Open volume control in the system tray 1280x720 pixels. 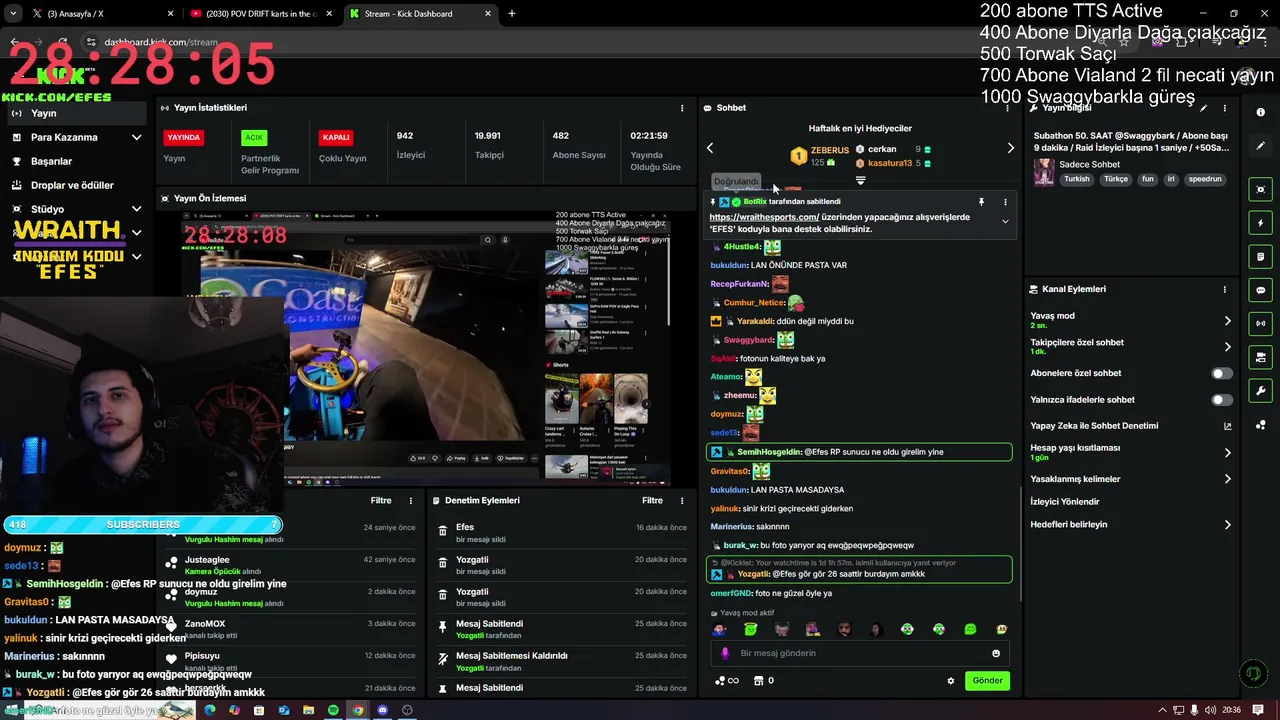[1211, 710]
